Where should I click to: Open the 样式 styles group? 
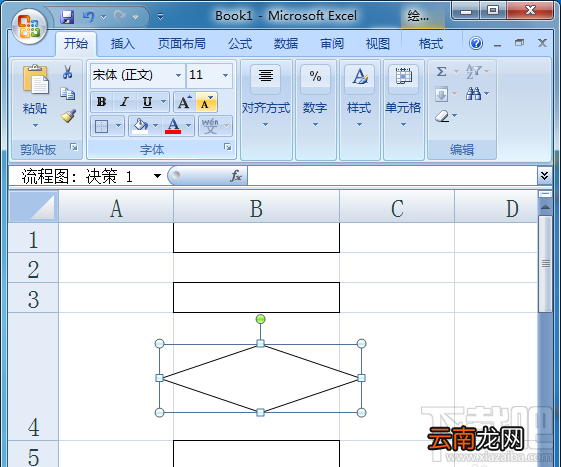(x=359, y=110)
